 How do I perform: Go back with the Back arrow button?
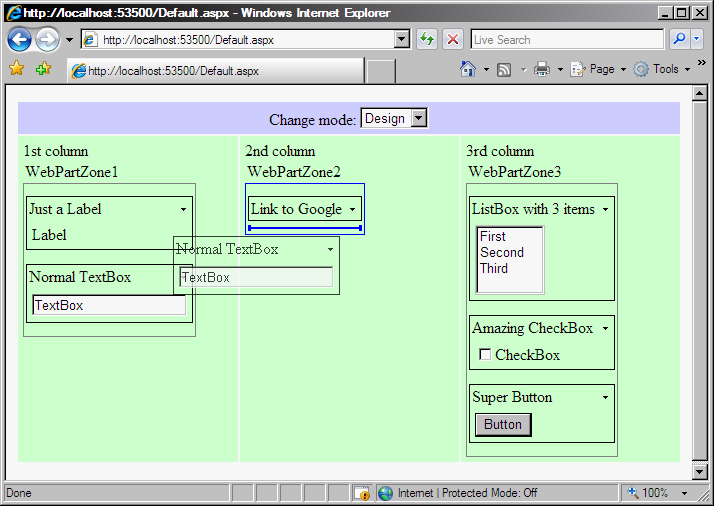coord(19,40)
